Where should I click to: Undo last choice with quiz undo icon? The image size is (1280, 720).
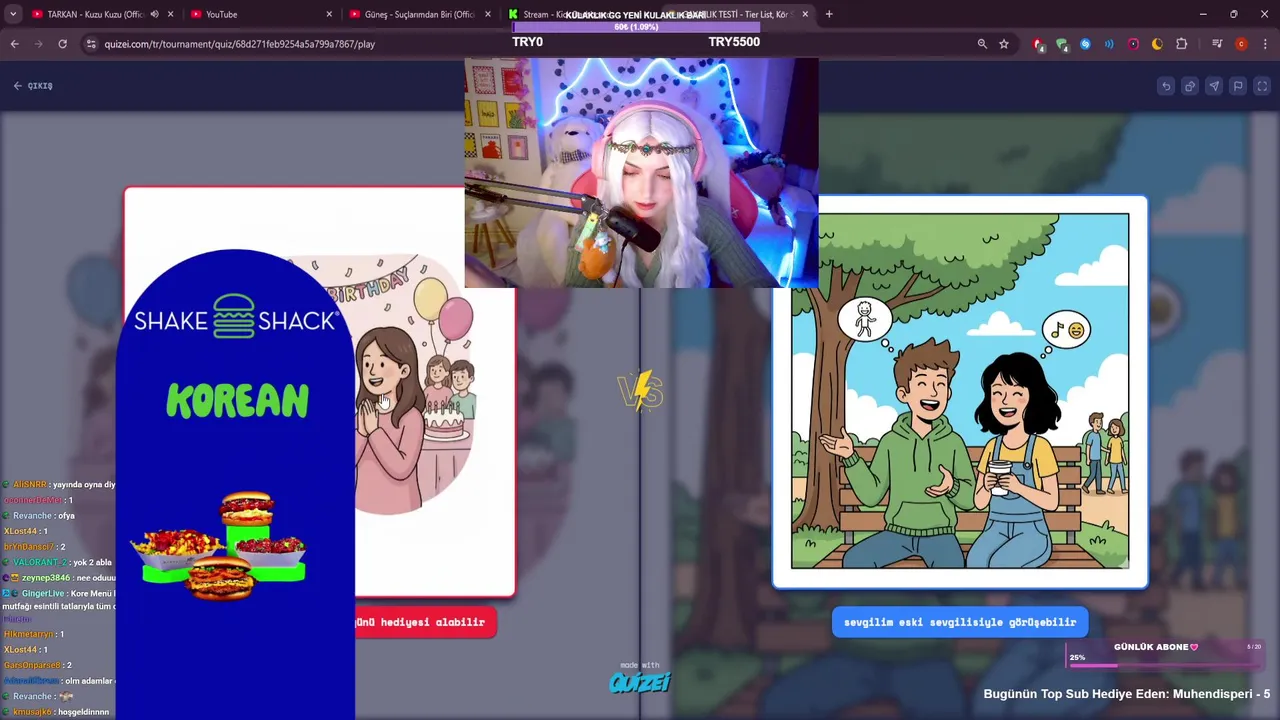pos(1166,86)
